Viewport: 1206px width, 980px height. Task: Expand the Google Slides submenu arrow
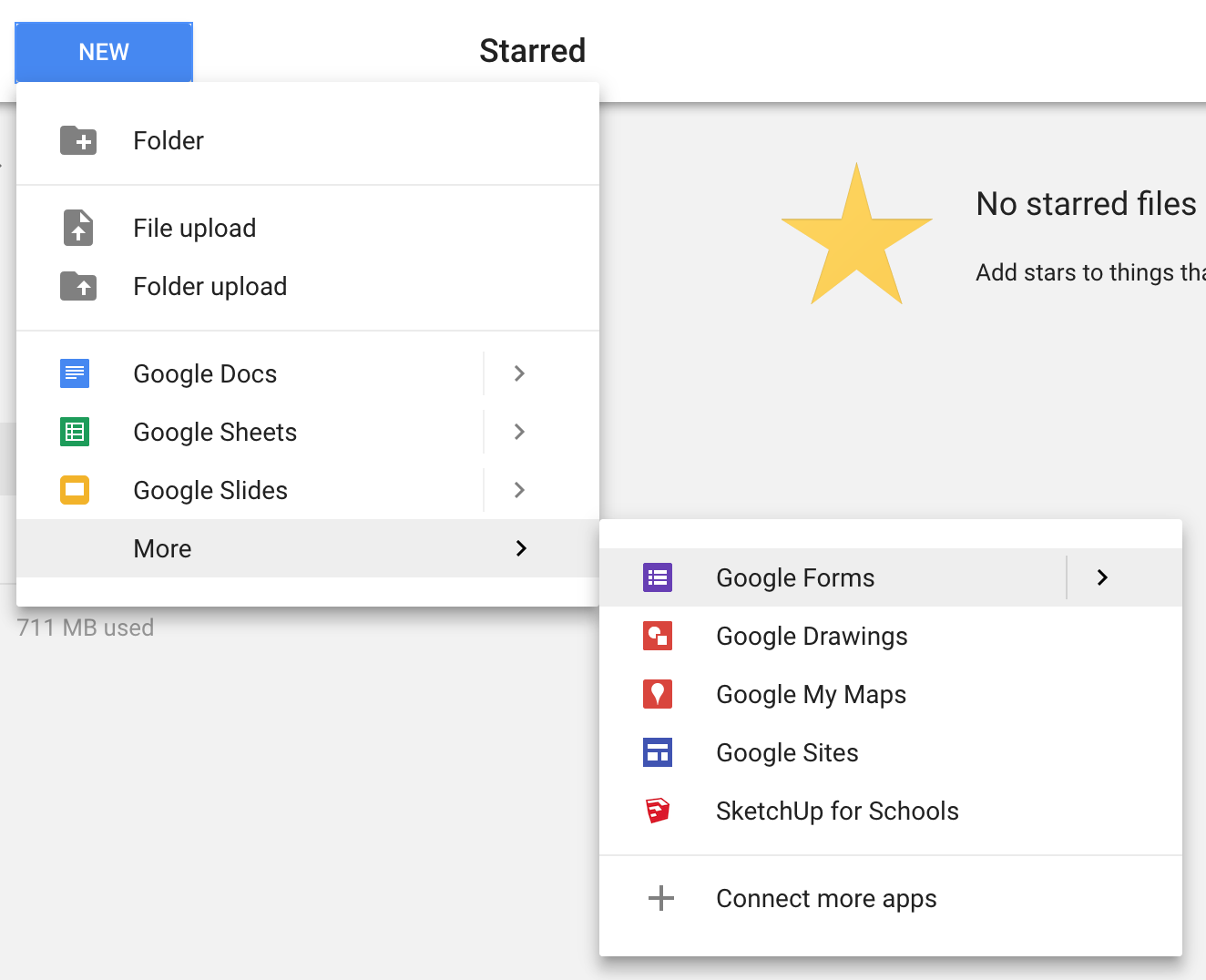[519, 490]
